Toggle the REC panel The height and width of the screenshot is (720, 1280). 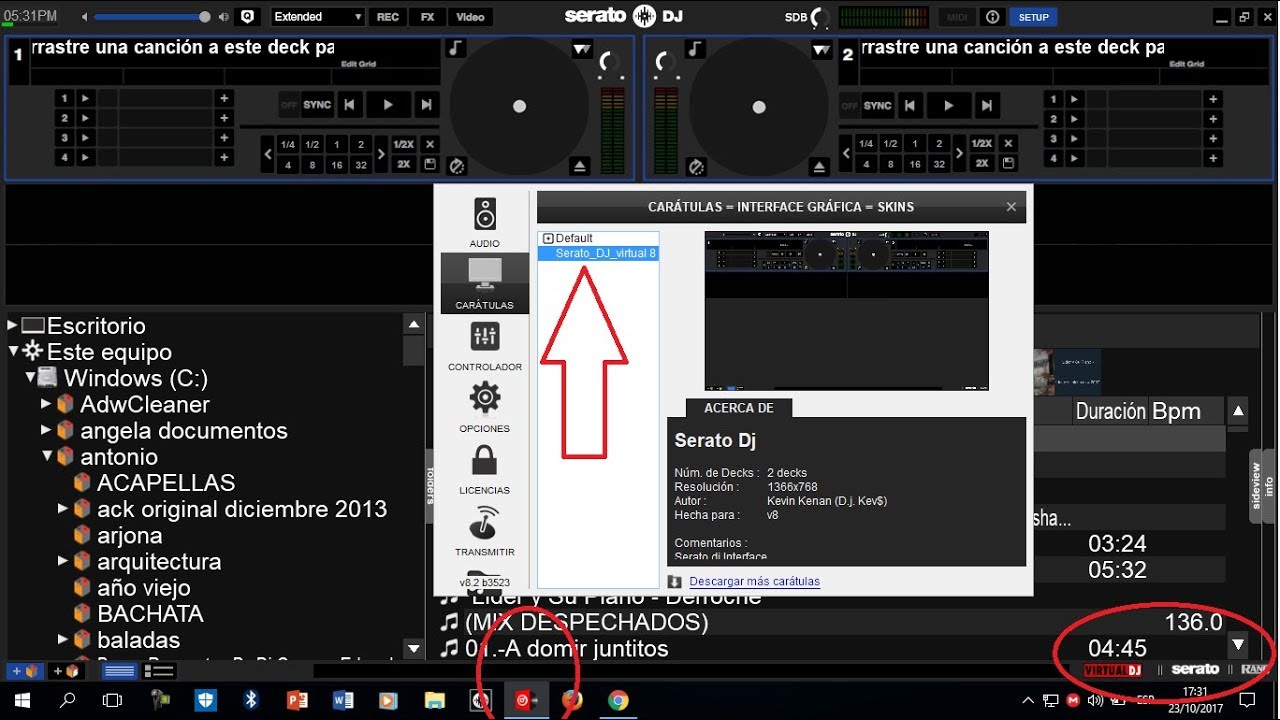[387, 17]
